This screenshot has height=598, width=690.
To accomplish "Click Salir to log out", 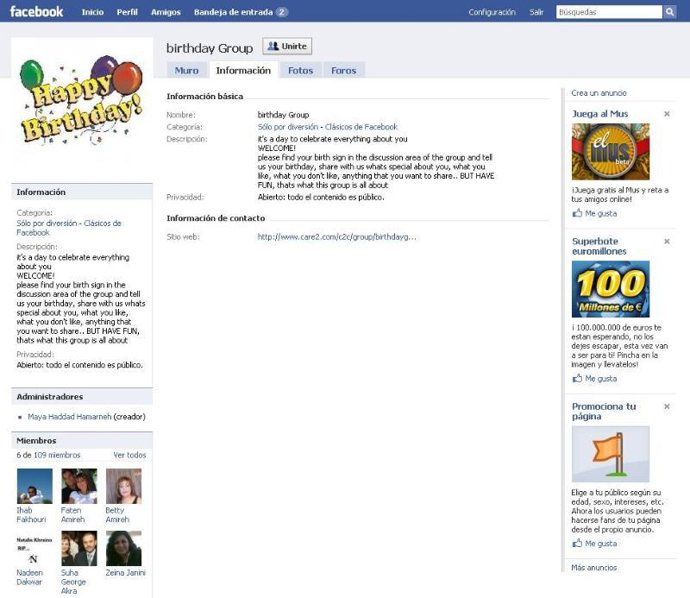I will click(x=536, y=12).
